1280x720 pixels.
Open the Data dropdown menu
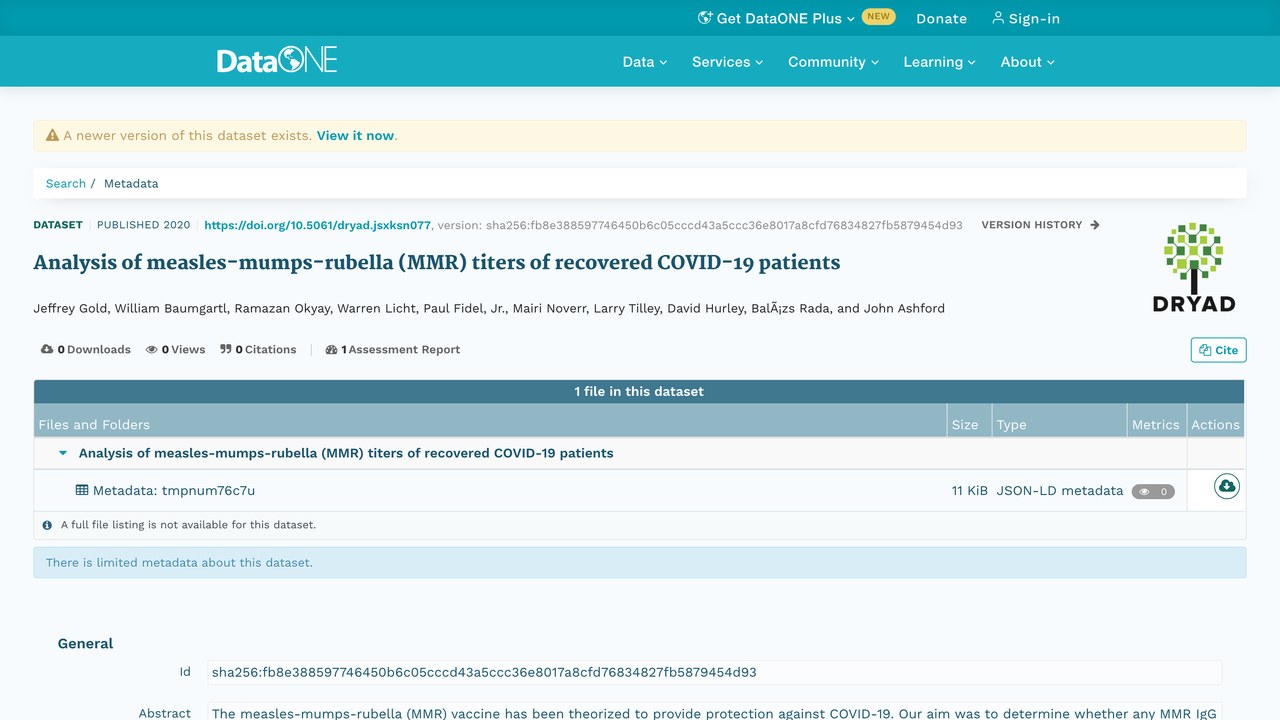click(645, 62)
